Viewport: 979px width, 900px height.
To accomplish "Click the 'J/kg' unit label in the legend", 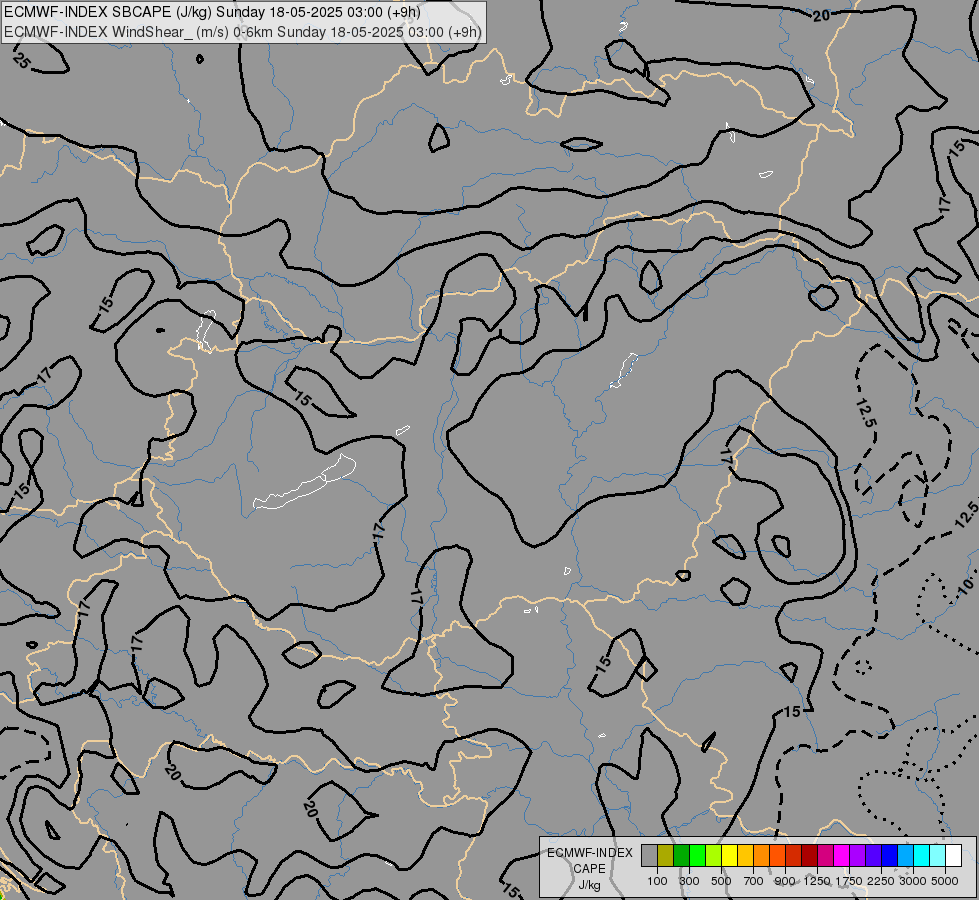I will (x=589, y=885).
